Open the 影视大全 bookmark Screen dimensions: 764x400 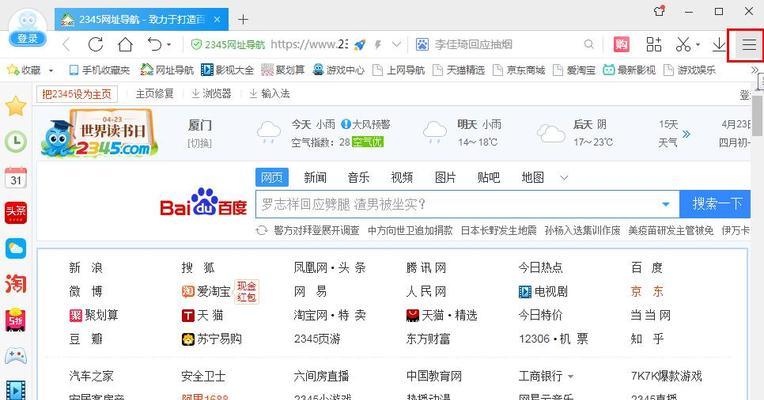[x=228, y=70]
